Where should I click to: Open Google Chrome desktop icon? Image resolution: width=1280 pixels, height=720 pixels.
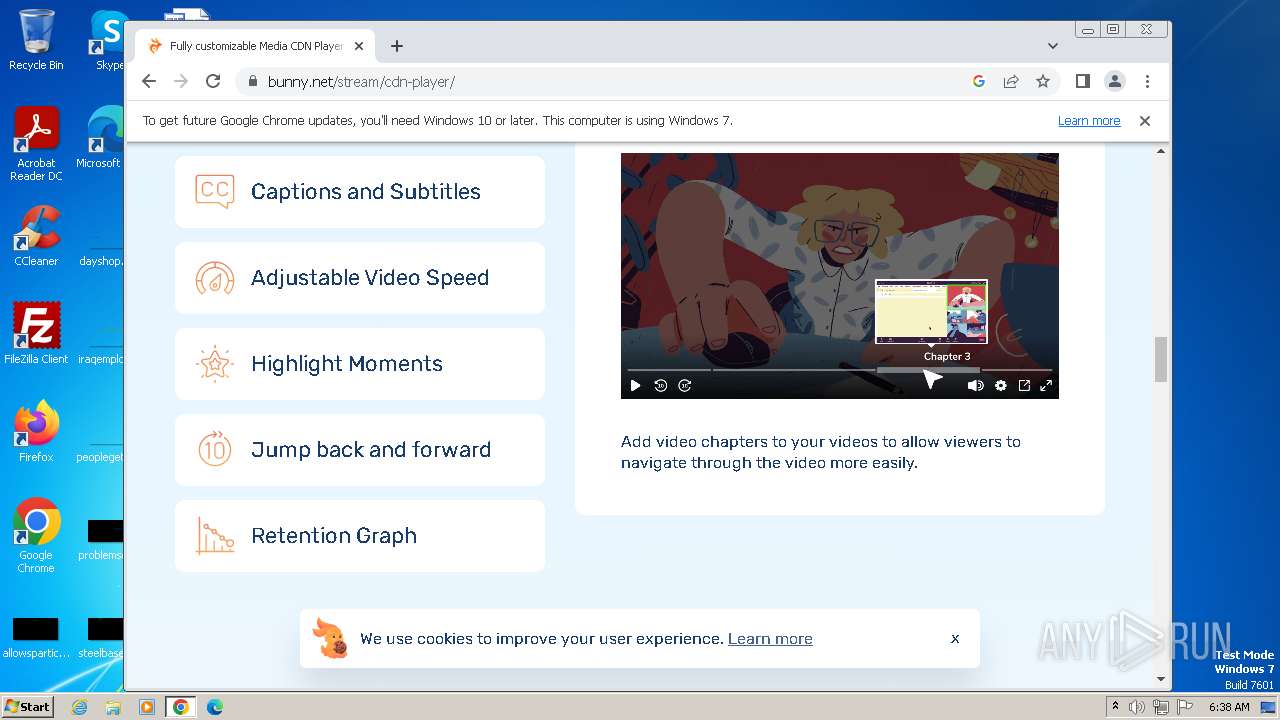click(x=36, y=536)
